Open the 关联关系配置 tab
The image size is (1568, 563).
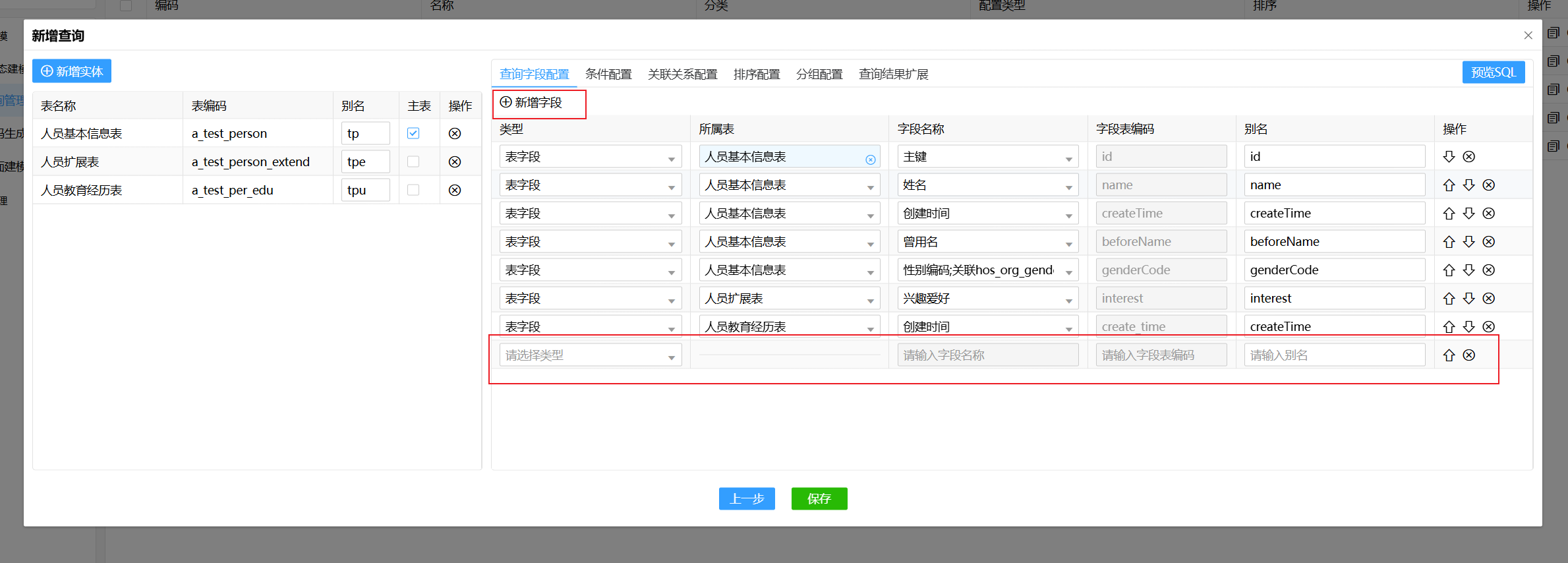(x=682, y=74)
